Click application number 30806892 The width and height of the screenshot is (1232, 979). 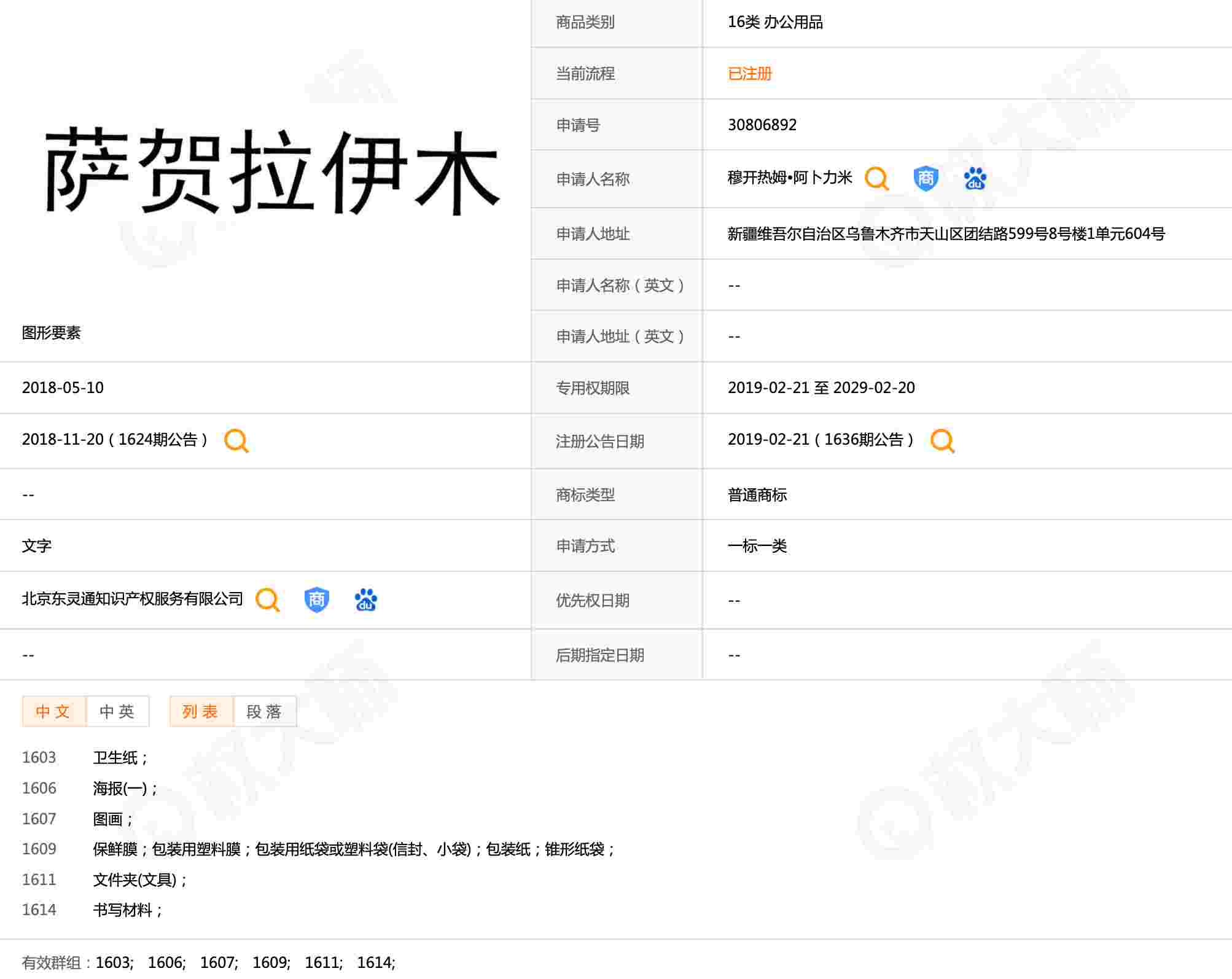pyautogui.click(x=762, y=125)
